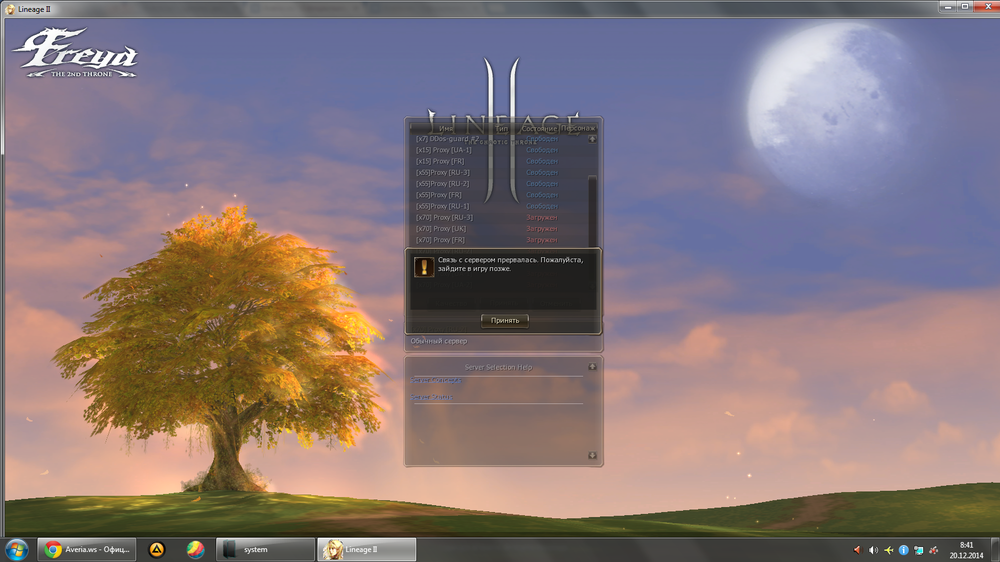Select the [x7] DDos-guard #2 server row
Viewport: 1000px width, 562px height.
(448, 139)
